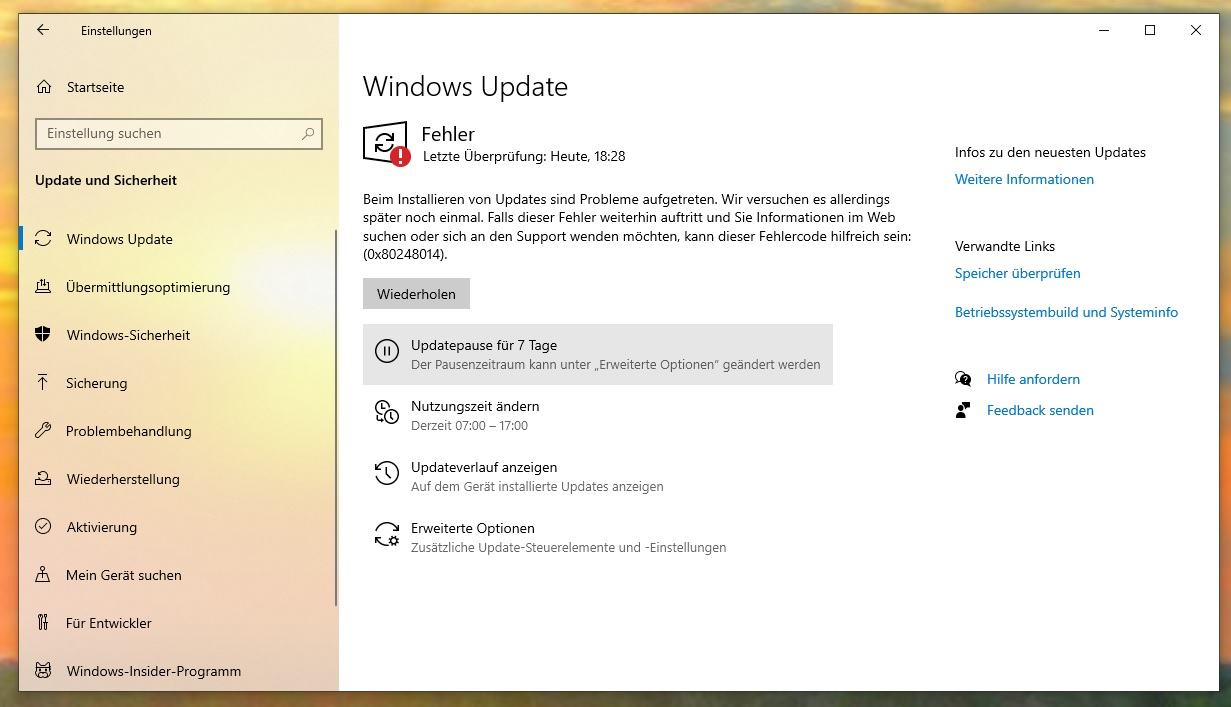Click the Windows-Sicherheit shield icon
This screenshot has height=707, width=1231.
(43, 335)
